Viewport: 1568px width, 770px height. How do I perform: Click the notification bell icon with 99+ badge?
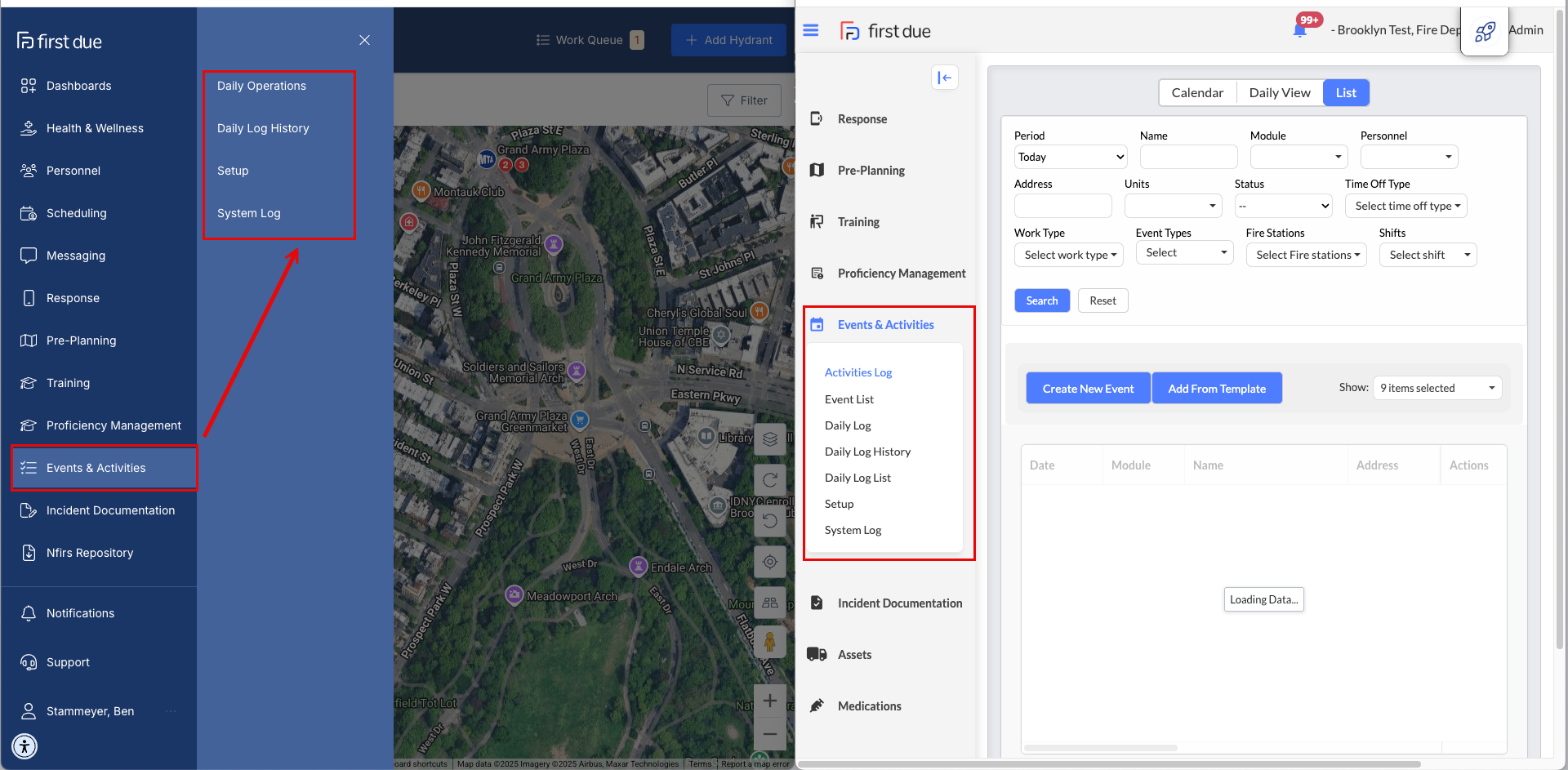pos(1299,31)
